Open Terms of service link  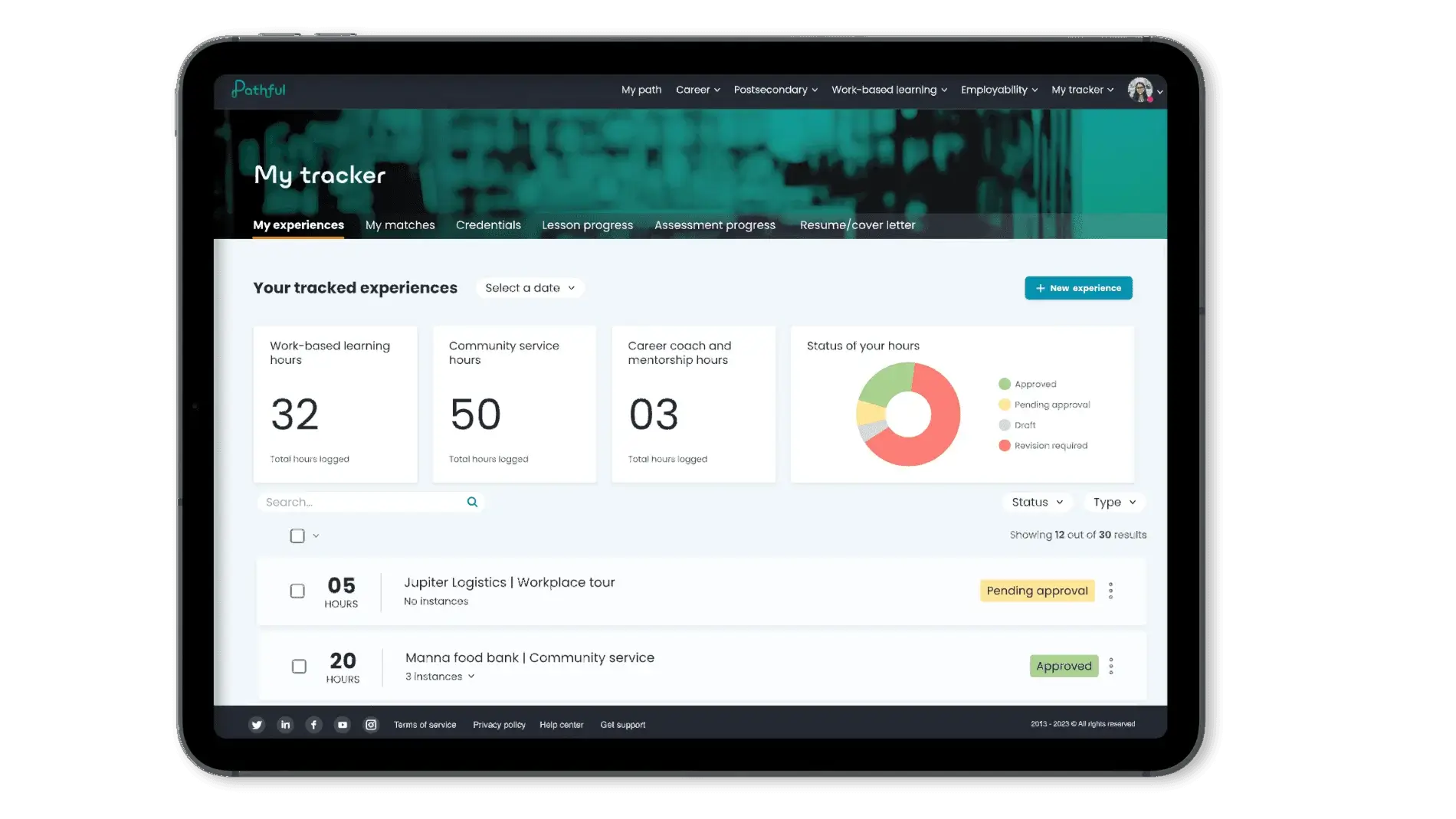coord(425,725)
